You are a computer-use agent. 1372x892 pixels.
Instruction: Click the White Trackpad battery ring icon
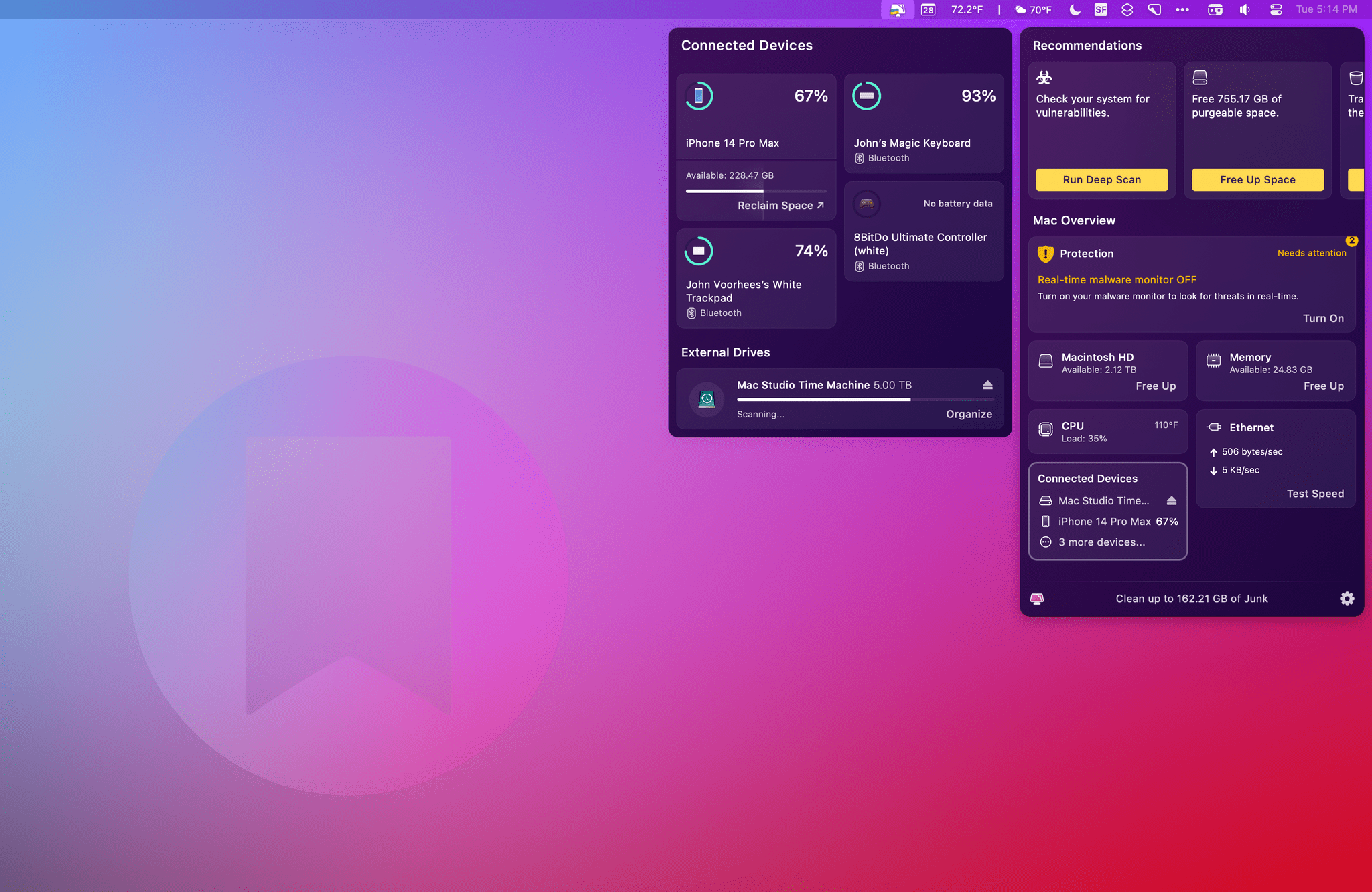(x=699, y=251)
